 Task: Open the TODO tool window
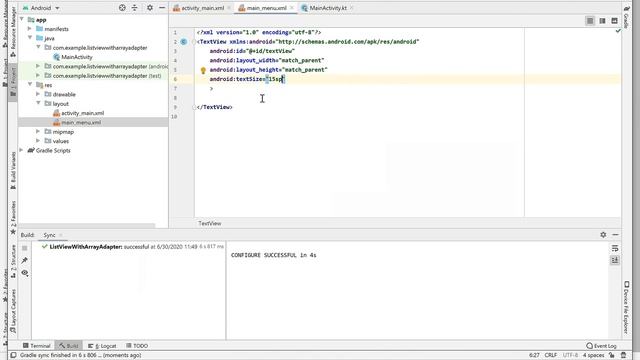pos(137,346)
